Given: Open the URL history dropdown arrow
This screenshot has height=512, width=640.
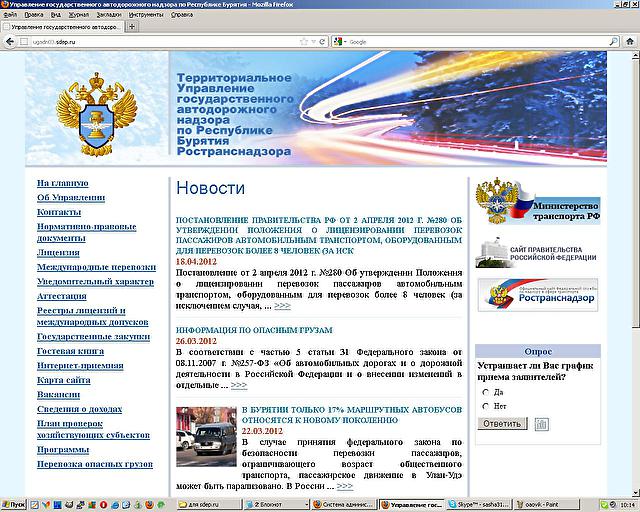Looking at the screenshot, I should tap(313, 42).
